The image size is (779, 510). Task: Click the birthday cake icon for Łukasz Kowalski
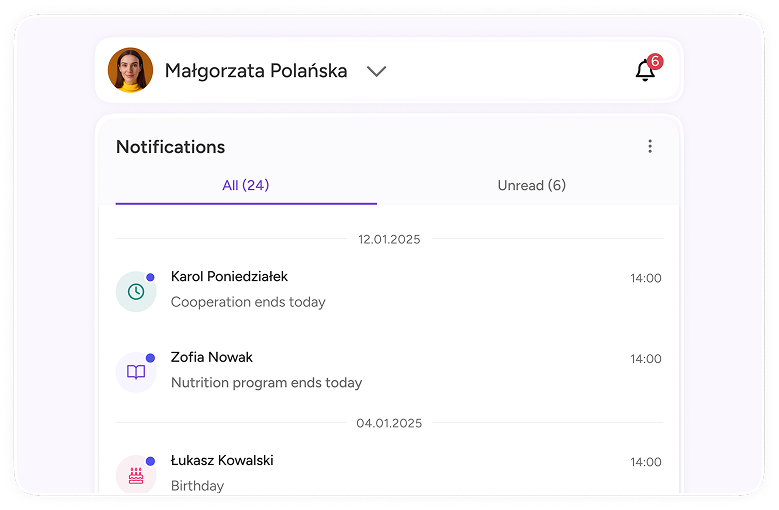pos(136,475)
